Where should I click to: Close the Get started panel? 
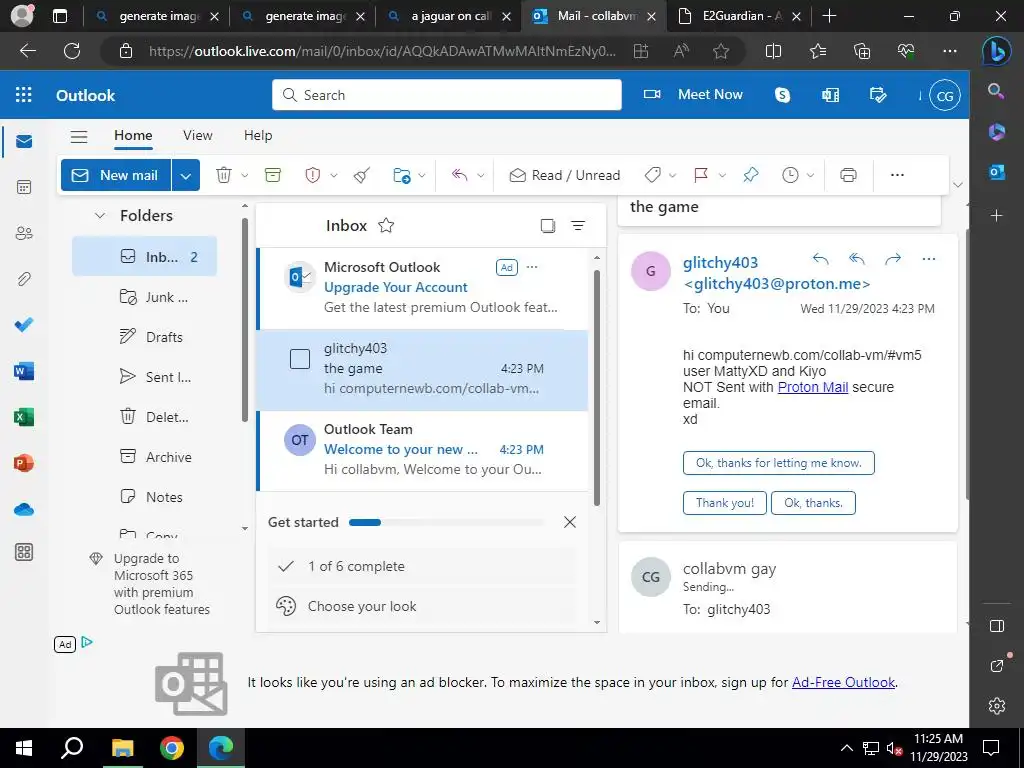pyautogui.click(x=569, y=522)
